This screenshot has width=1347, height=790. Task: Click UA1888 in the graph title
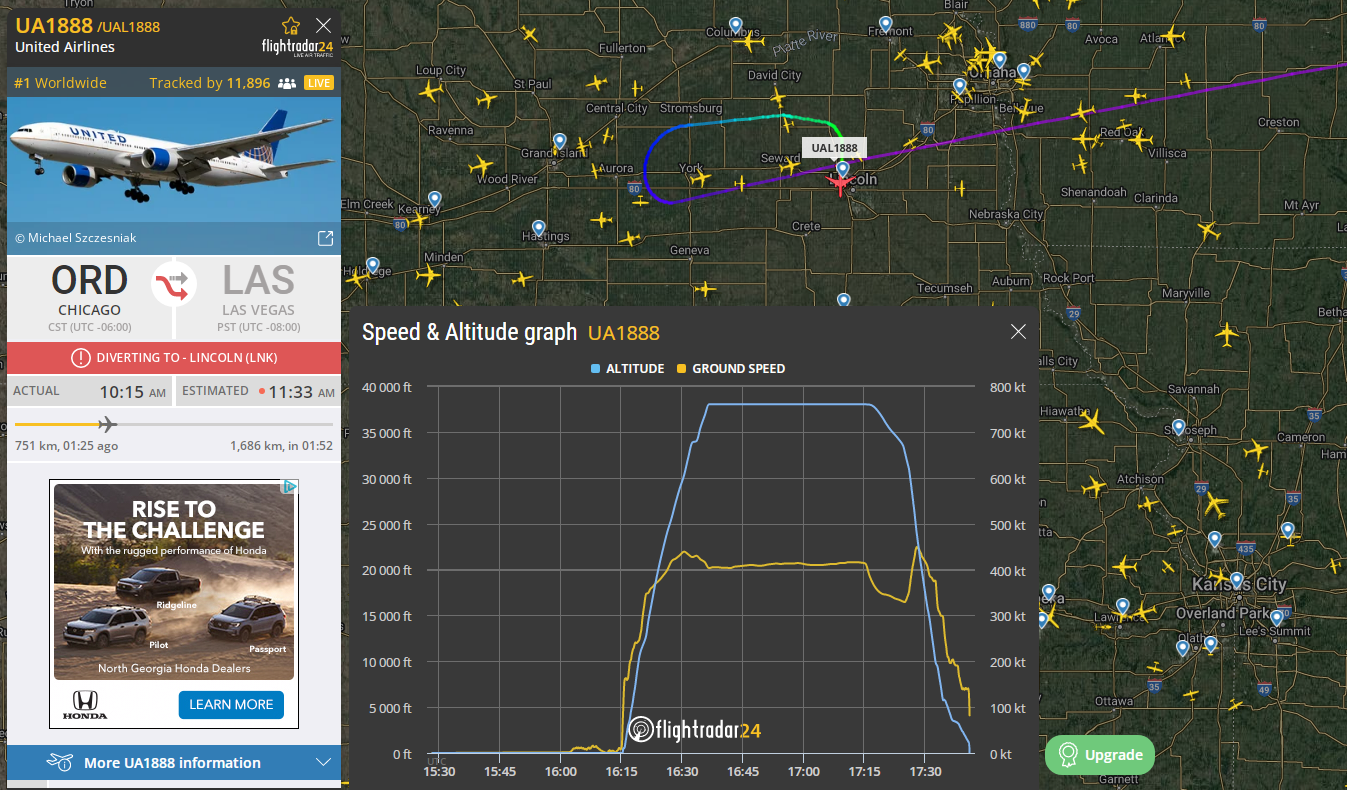tap(624, 333)
